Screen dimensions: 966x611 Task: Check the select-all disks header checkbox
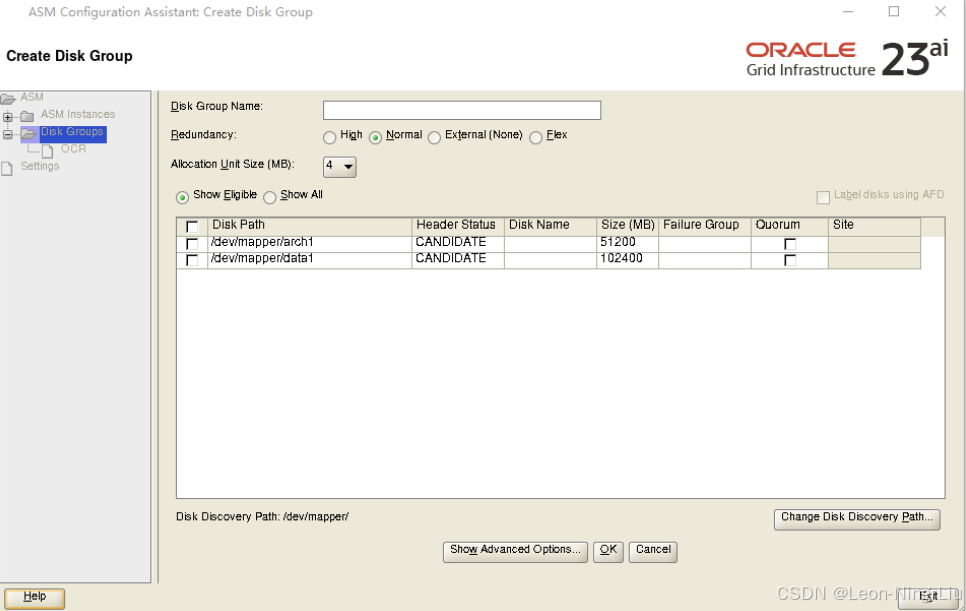tap(192, 227)
